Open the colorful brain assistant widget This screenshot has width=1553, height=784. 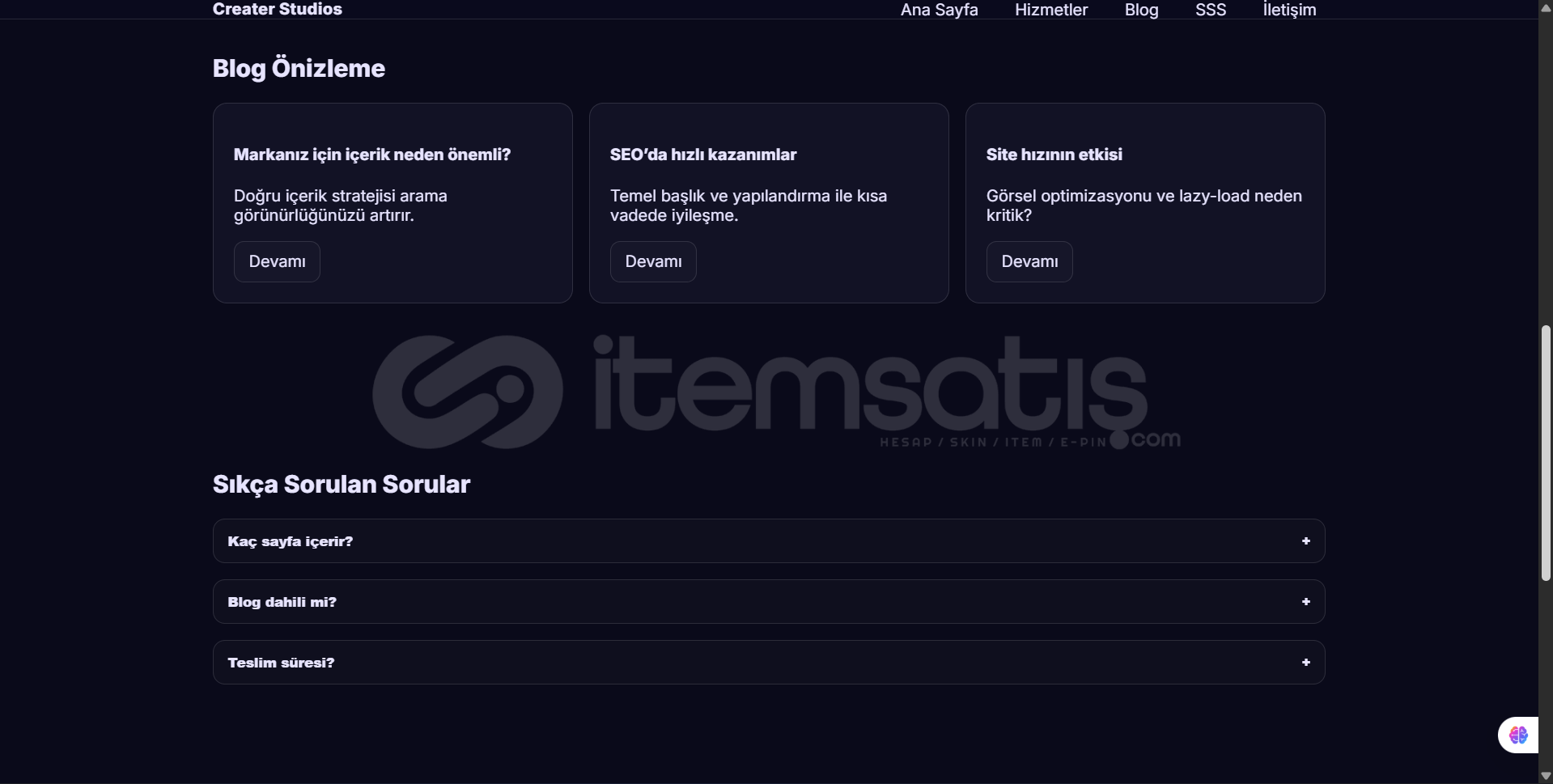pyautogui.click(x=1518, y=735)
